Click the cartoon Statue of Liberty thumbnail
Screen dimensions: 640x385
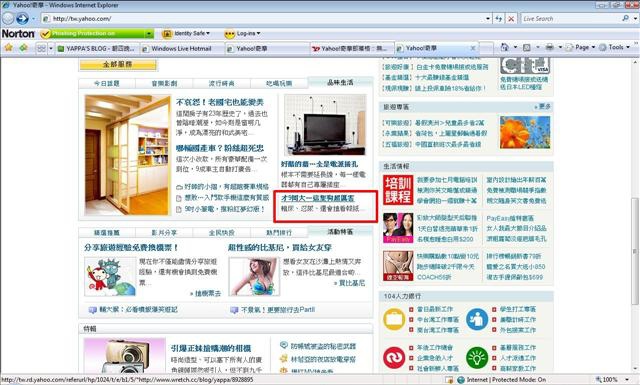110,276
